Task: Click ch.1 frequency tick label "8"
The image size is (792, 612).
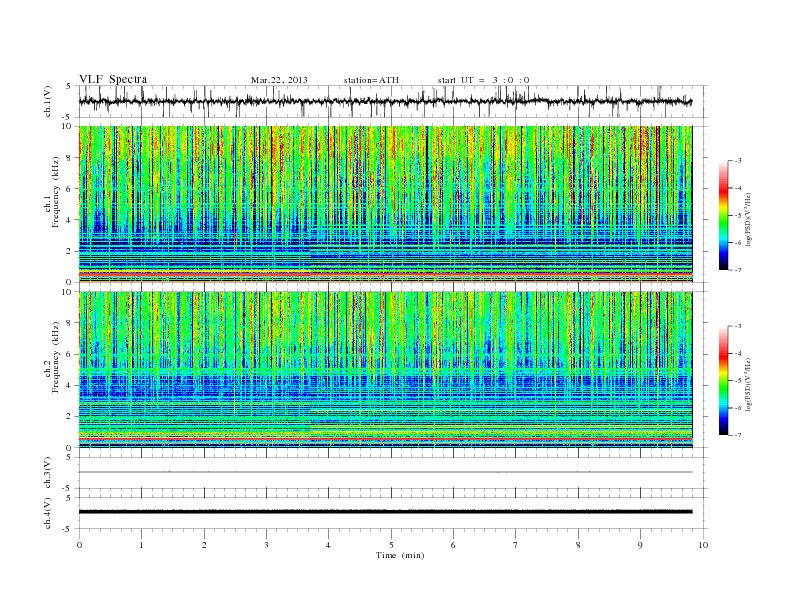Action: pyautogui.click(x=70, y=158)
